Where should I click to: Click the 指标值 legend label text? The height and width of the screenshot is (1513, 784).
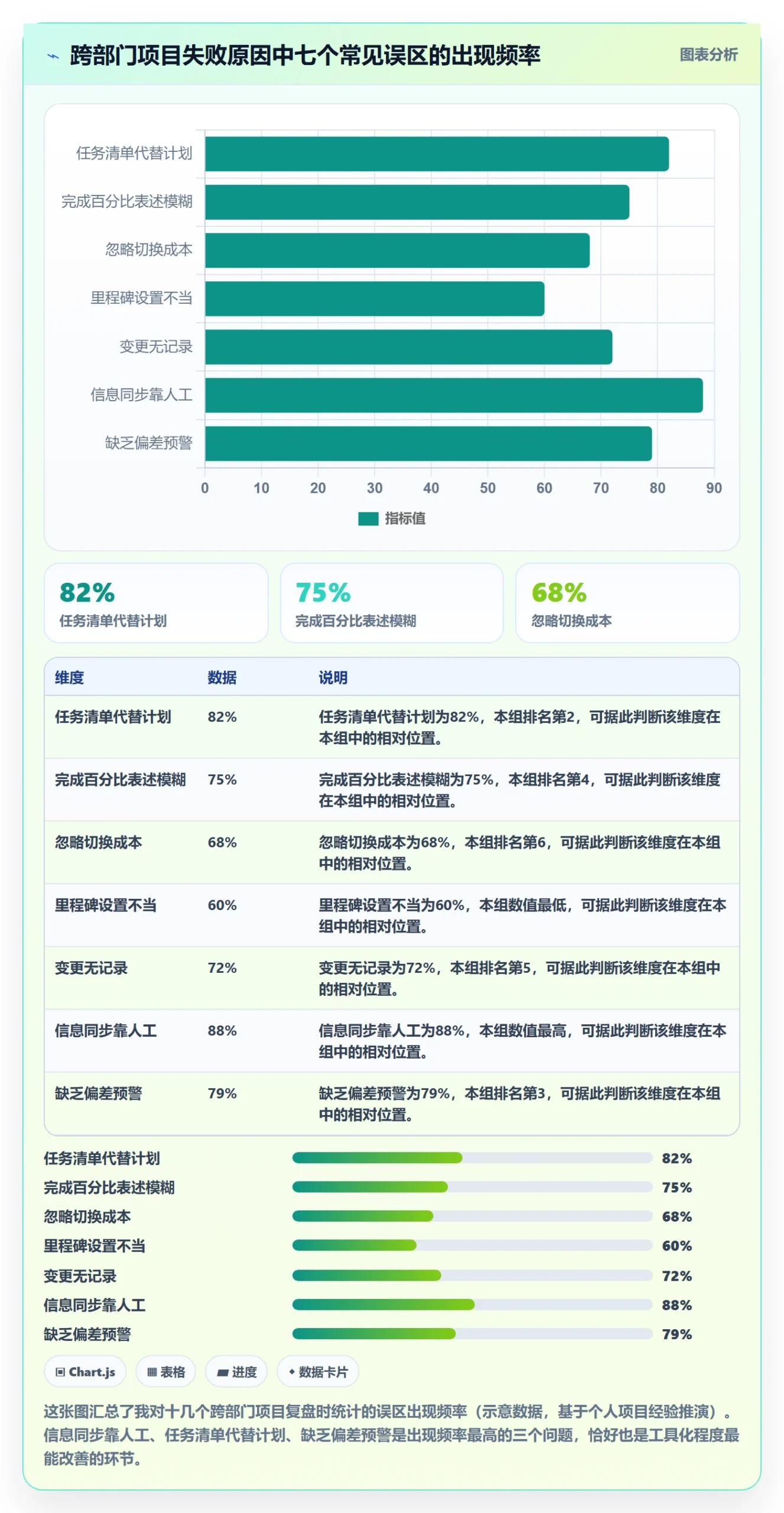pos(405,518)
